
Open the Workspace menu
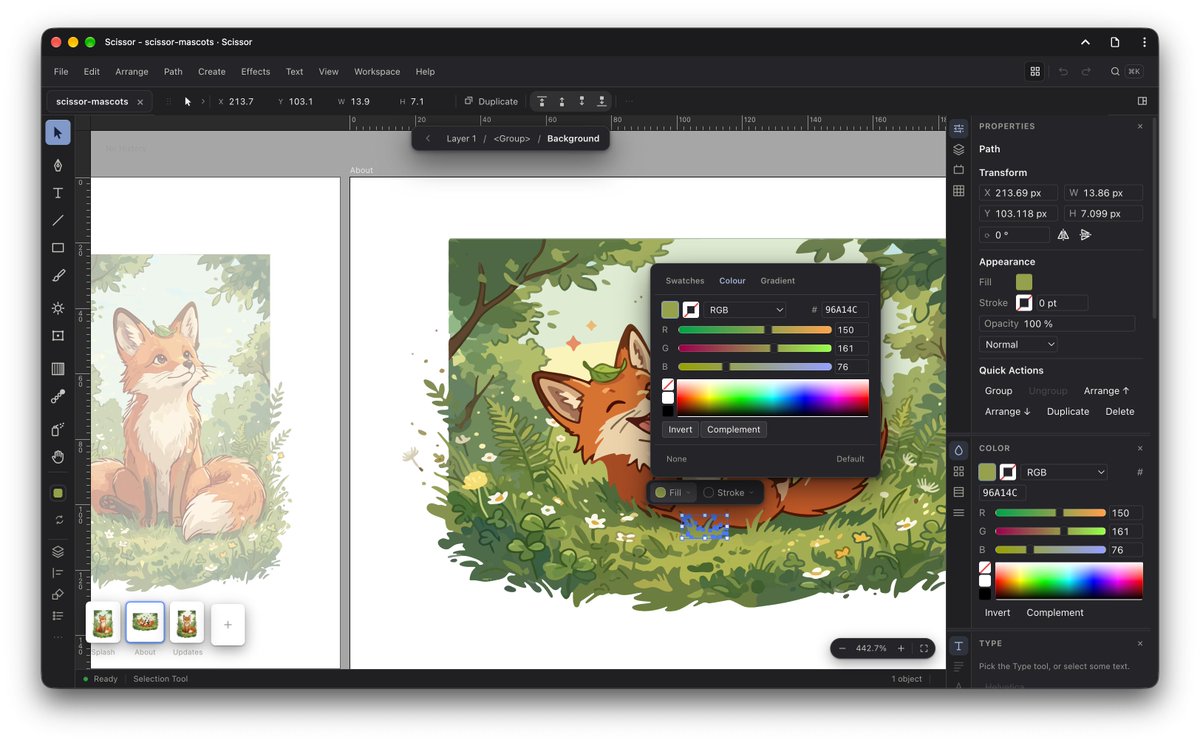coord(377,72)
